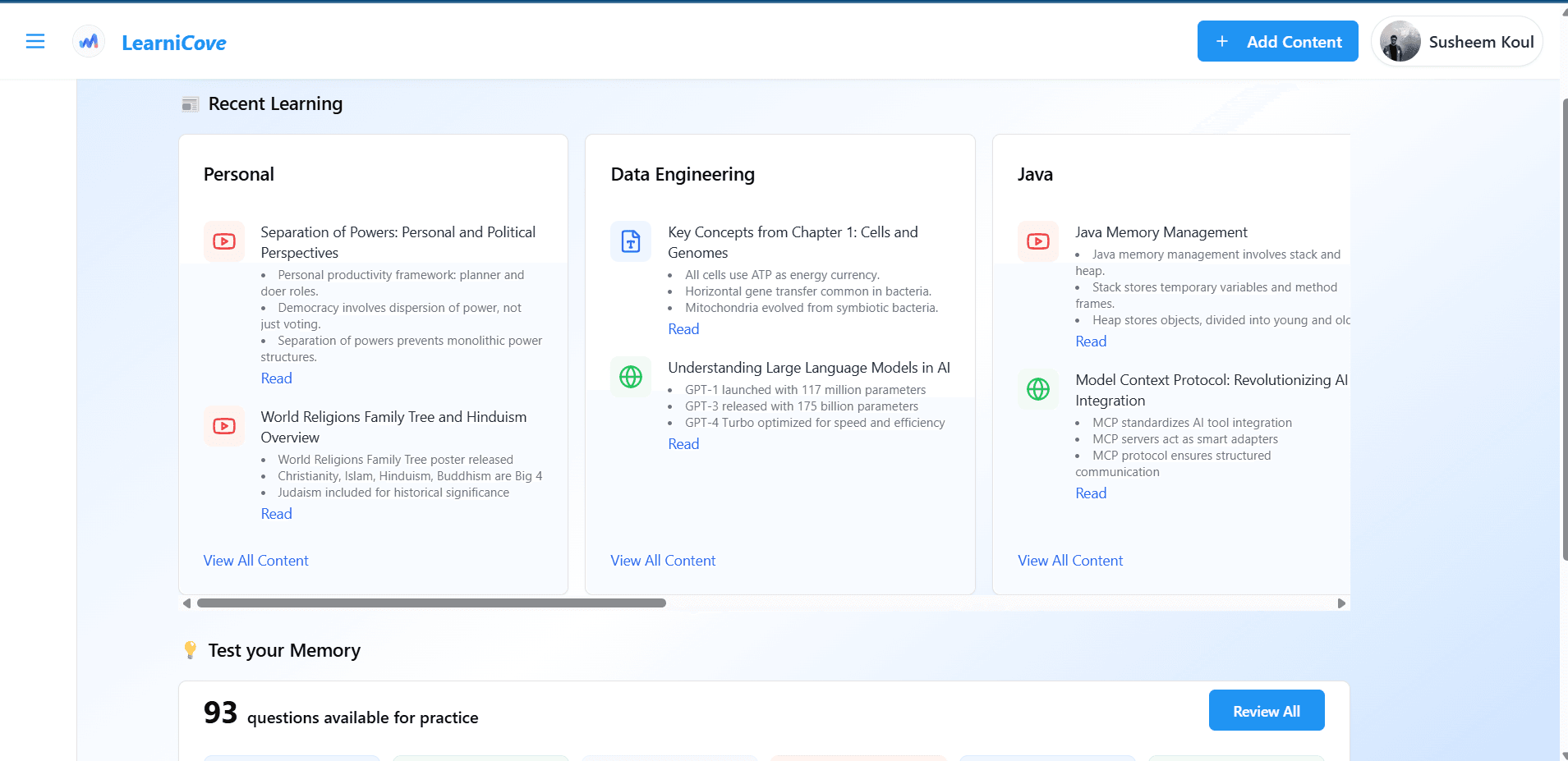This screenshot has width=1568, height=761.
Task: Read the World Religions Family Tree summary
Action: (x=276, y=514)
